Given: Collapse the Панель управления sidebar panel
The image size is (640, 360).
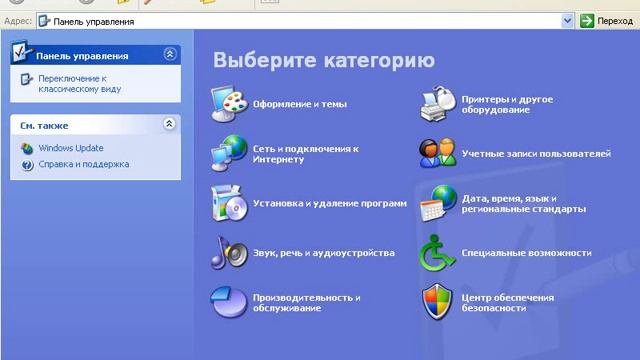Looking at the screenshot, I should tap(170, 54).
